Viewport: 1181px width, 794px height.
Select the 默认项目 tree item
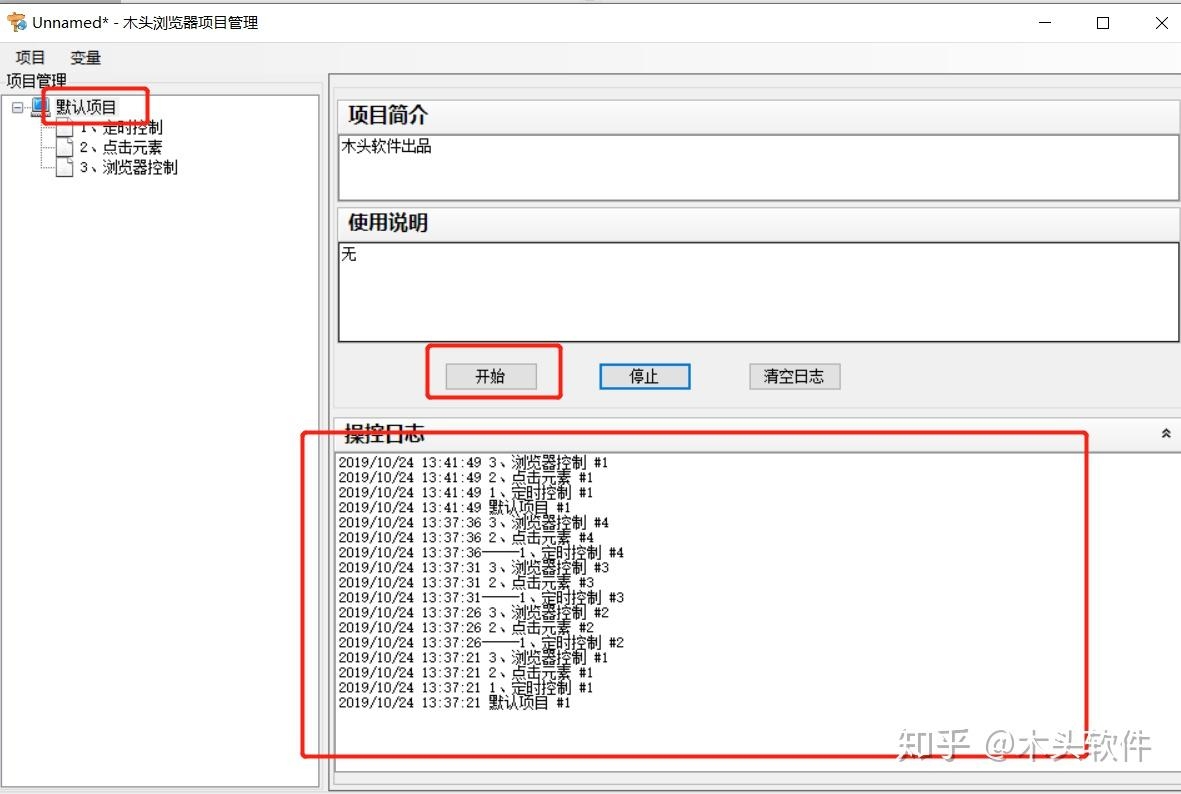pyautogui.click(x=86, y=107)
